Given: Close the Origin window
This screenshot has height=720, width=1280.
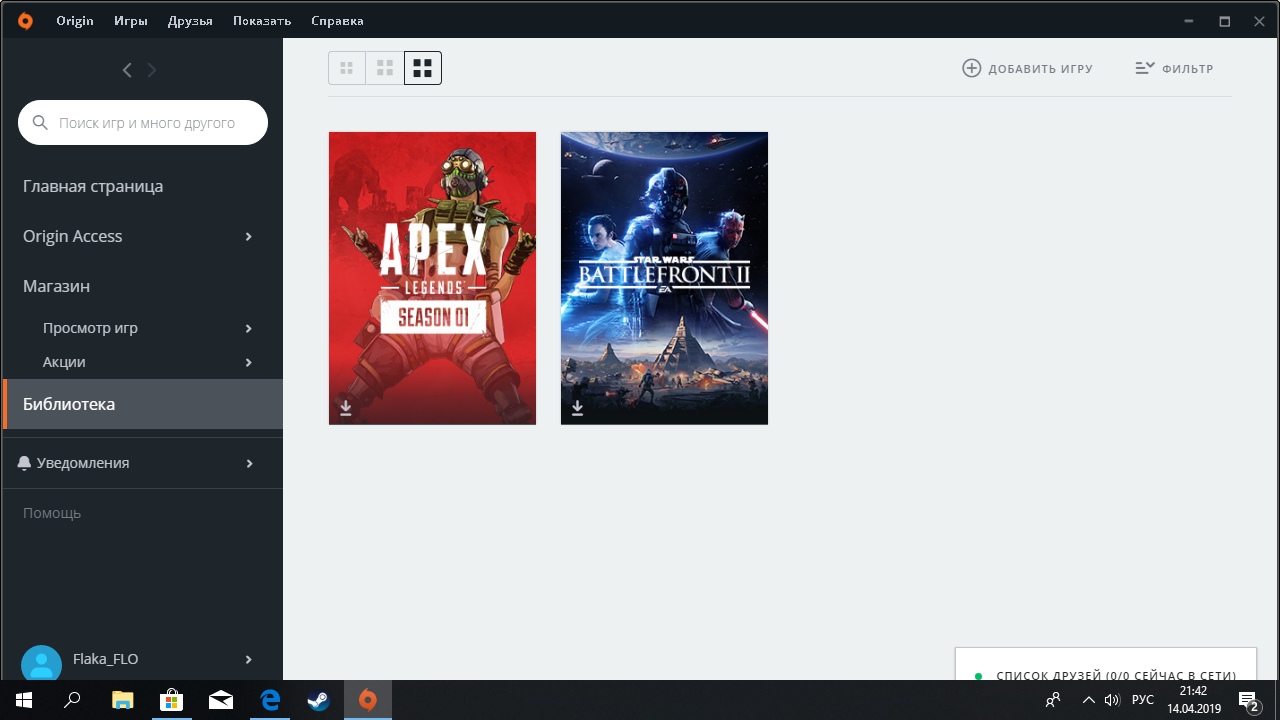Looking at the screenshot, I should click(x=1259, y=21).
